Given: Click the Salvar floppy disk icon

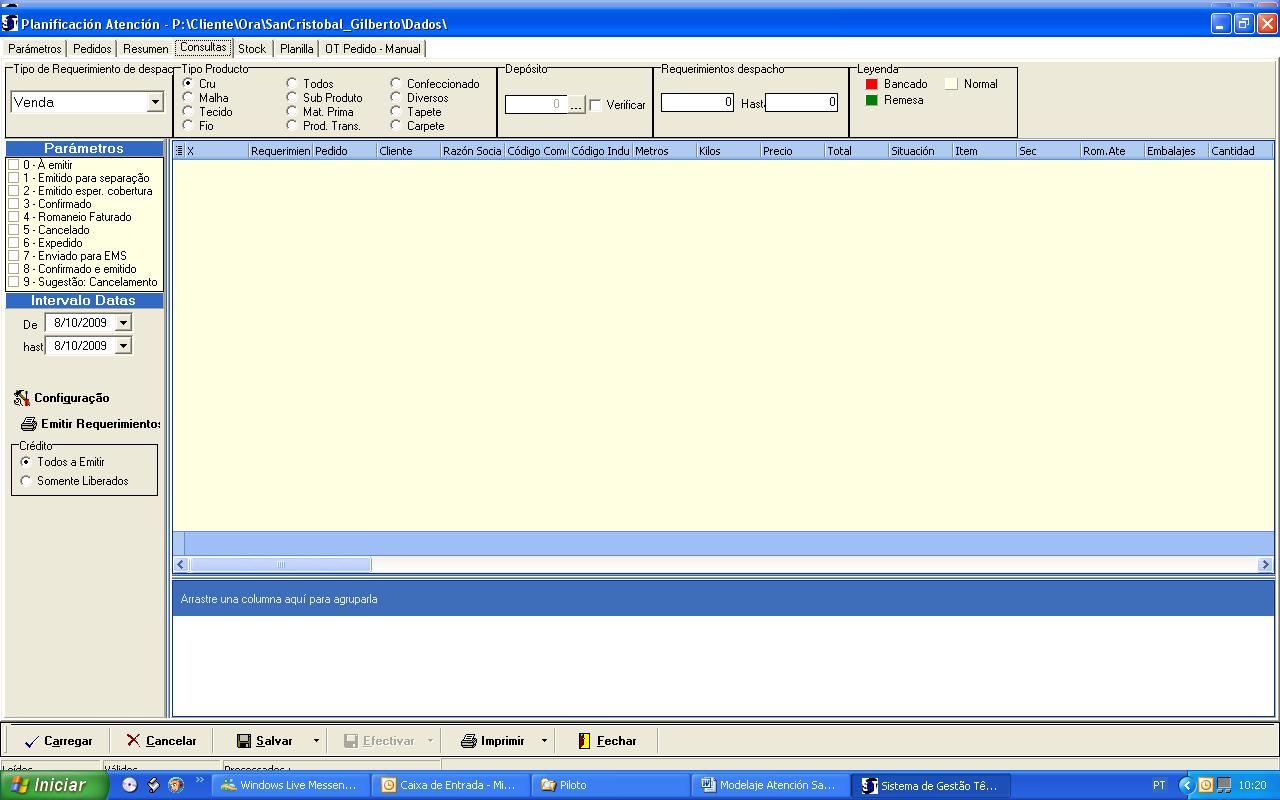Looking at the screenshot, I should click(x=244, y=741).
